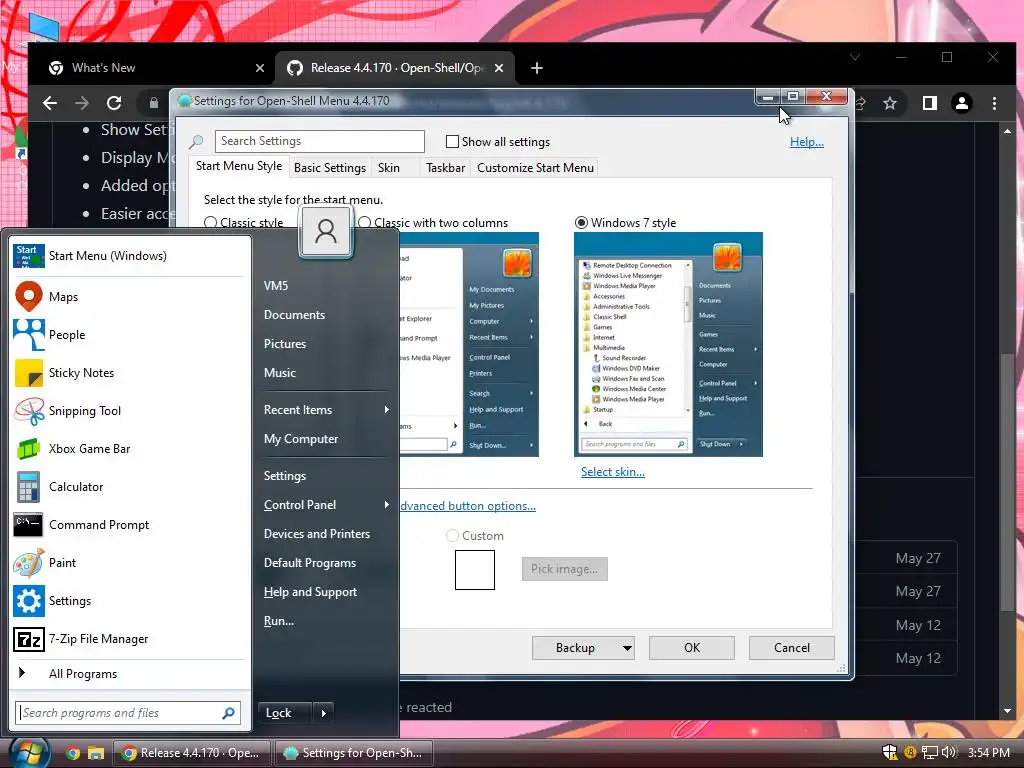
Task: Click Cancel in settings dialog
Action: pyautogui.click(x=792, y=648)
